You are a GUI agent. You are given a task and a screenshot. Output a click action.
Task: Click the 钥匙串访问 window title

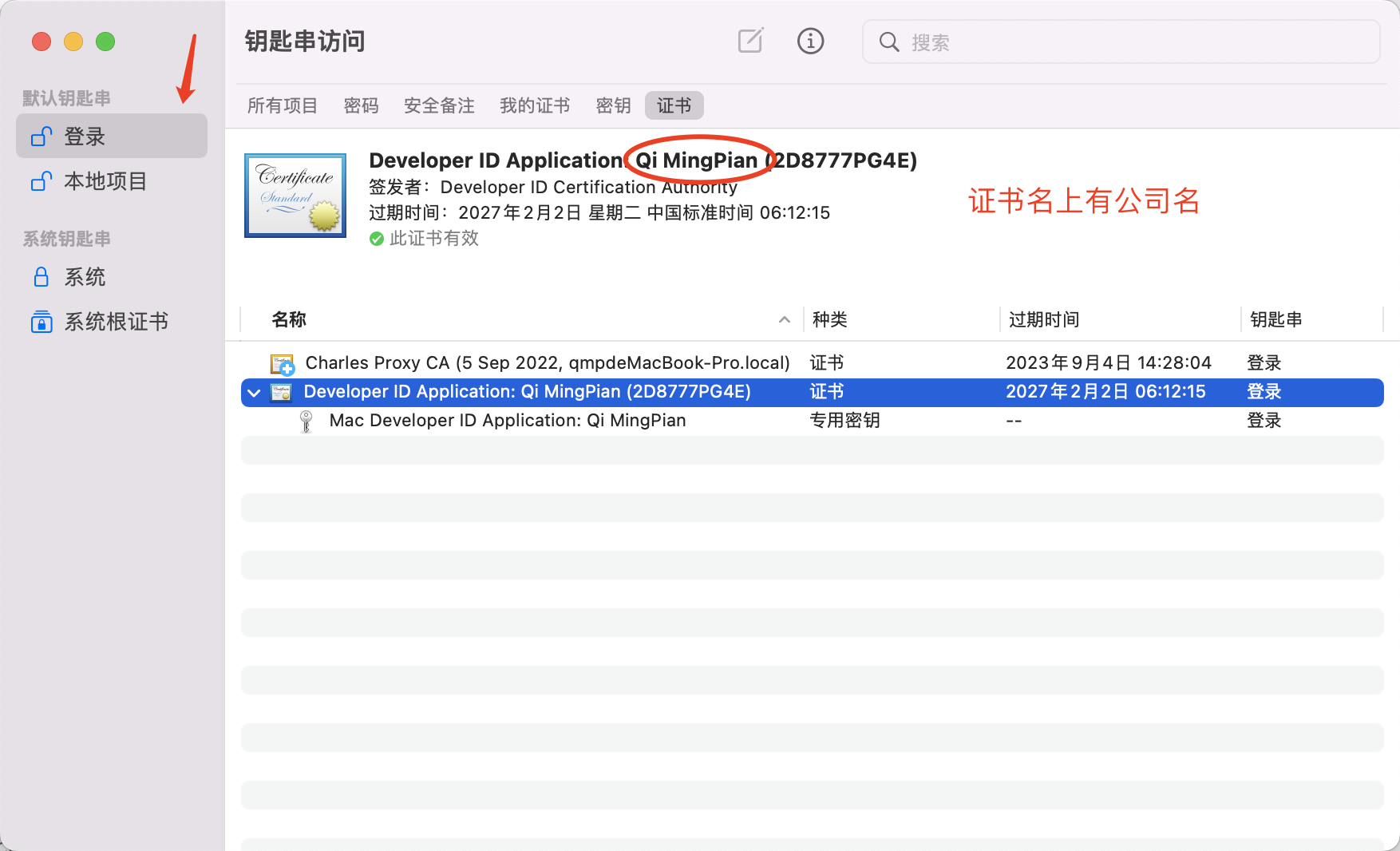(x=305, y=41)
